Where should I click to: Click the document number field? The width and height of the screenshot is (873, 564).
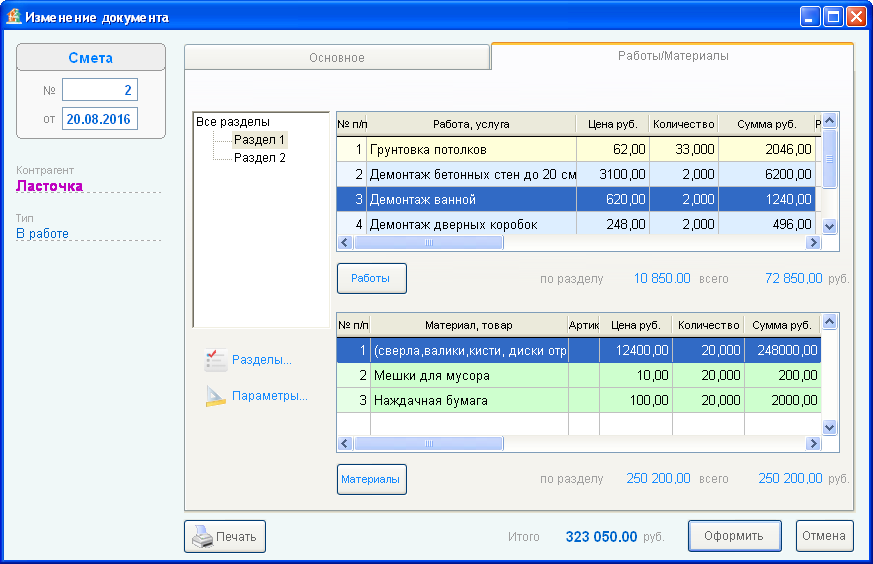tap(100, 90)
